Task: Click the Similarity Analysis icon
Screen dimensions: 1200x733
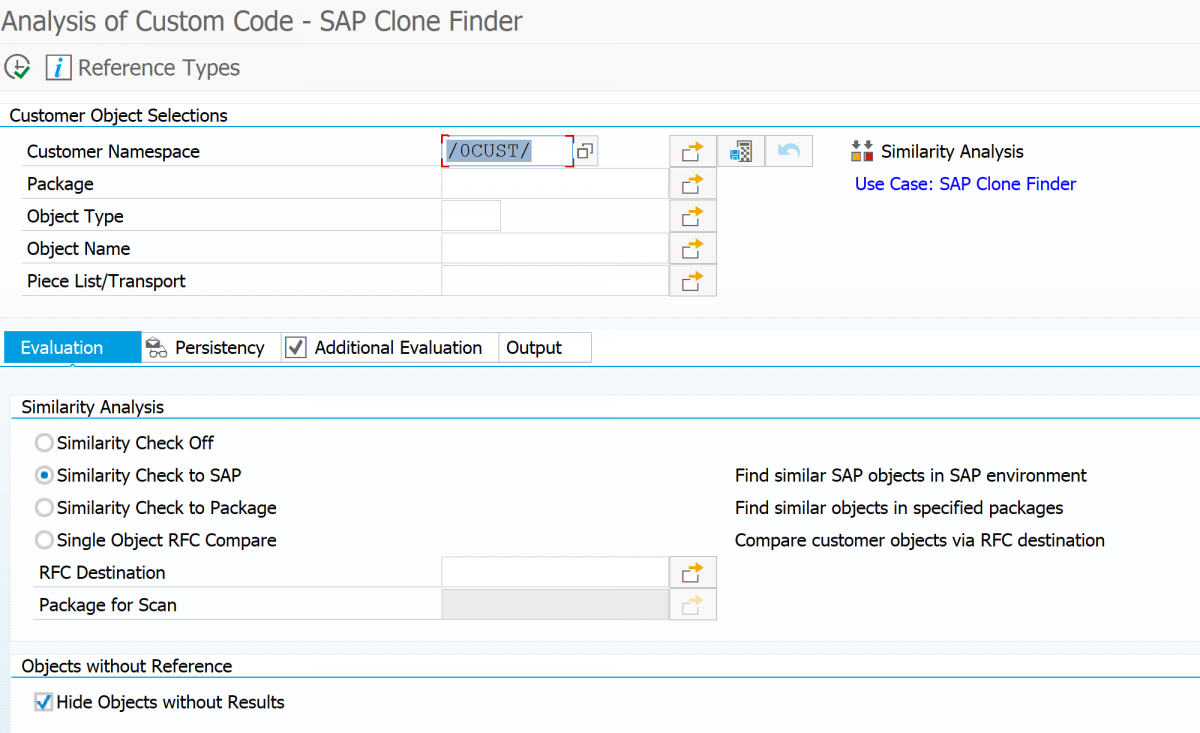Action: [862, 151]
